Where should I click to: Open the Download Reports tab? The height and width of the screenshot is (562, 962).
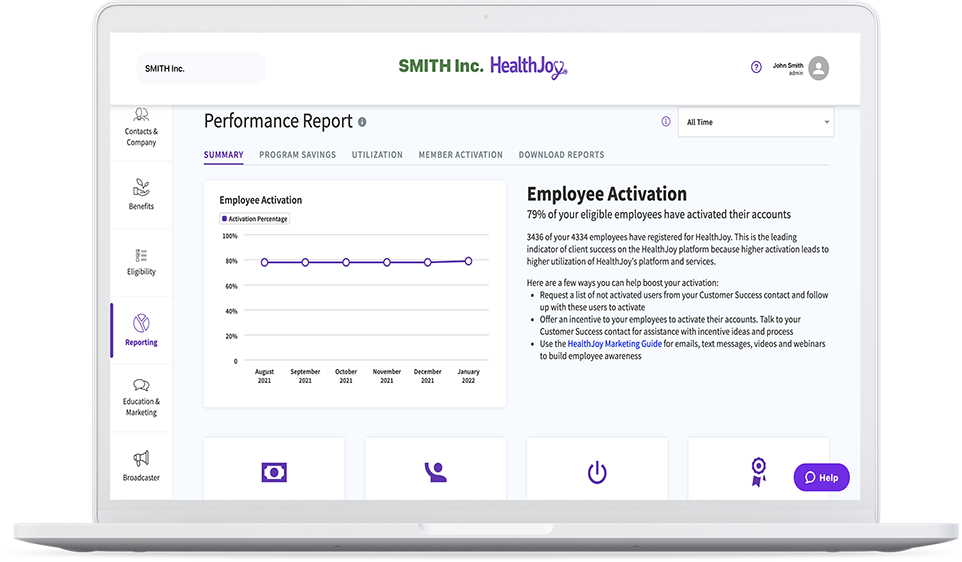[x=561, y=155]
